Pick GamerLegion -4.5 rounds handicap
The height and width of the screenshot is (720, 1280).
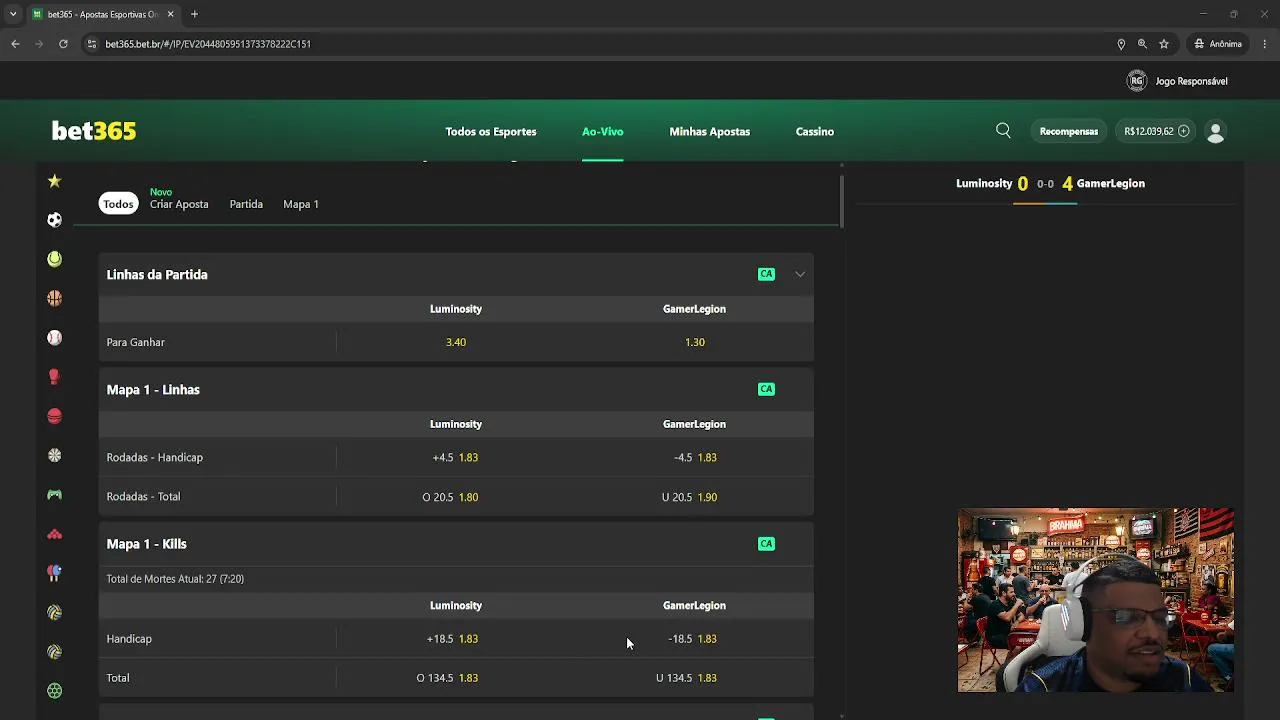(x=695, y=457)
